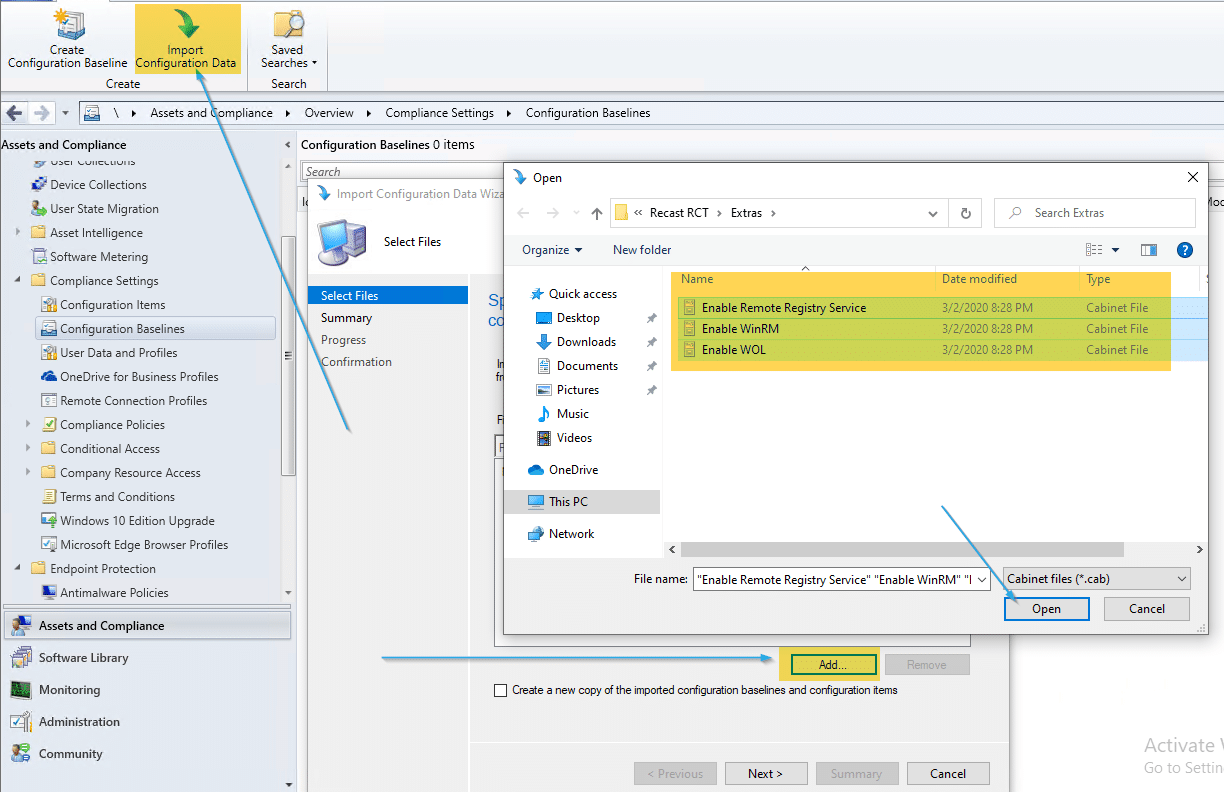Navigate to the Overview breadcrumb item
The width and height of the screenshot is (1224, 792).
[329, 112]
